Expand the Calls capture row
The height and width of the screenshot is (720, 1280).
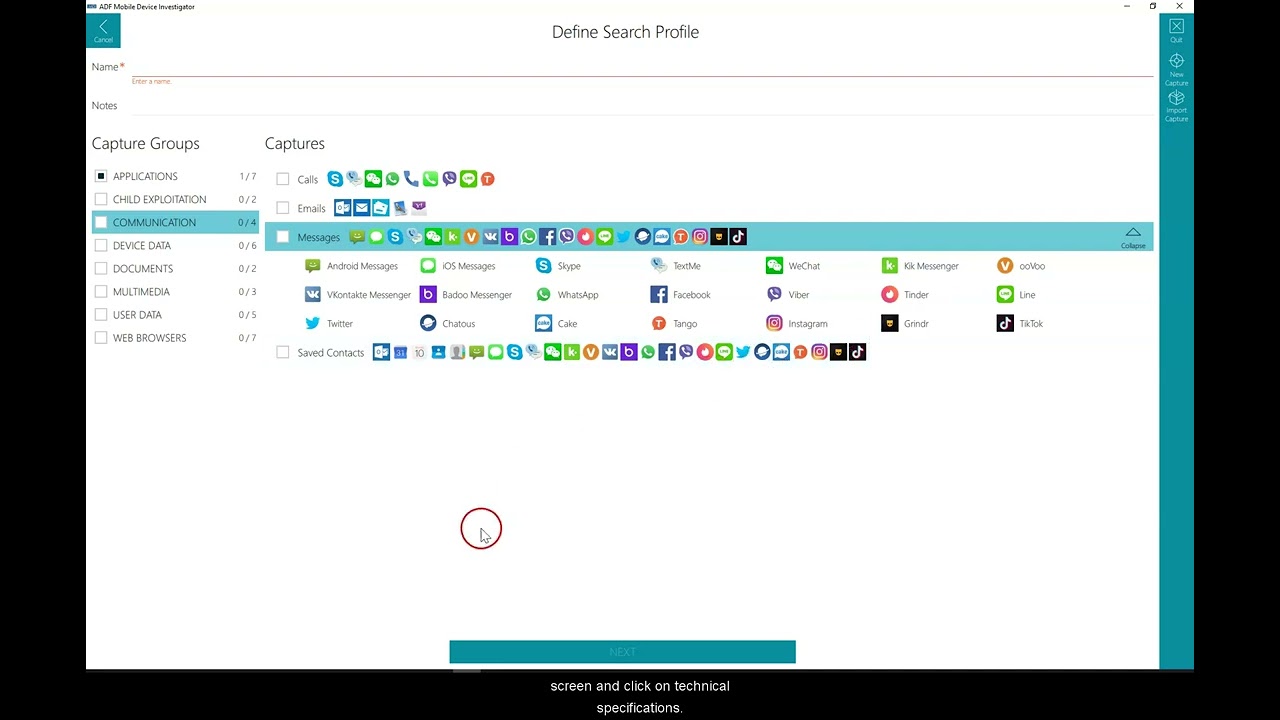coord(709,179)
